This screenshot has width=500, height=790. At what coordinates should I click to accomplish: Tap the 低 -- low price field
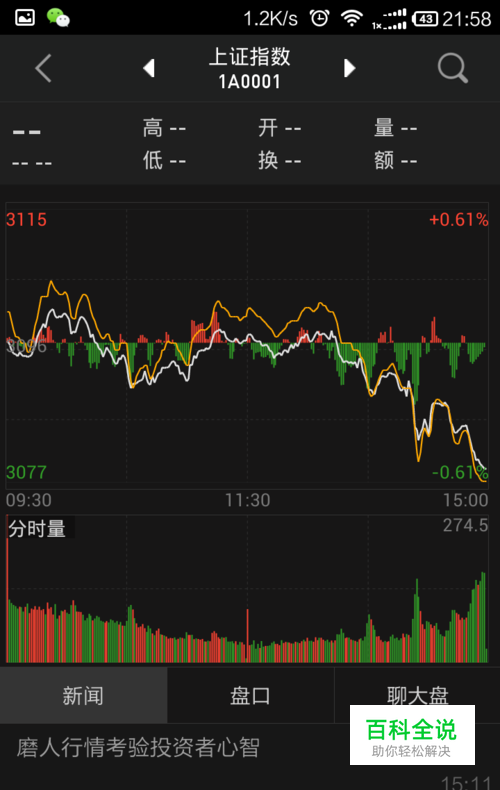[164, 161]
